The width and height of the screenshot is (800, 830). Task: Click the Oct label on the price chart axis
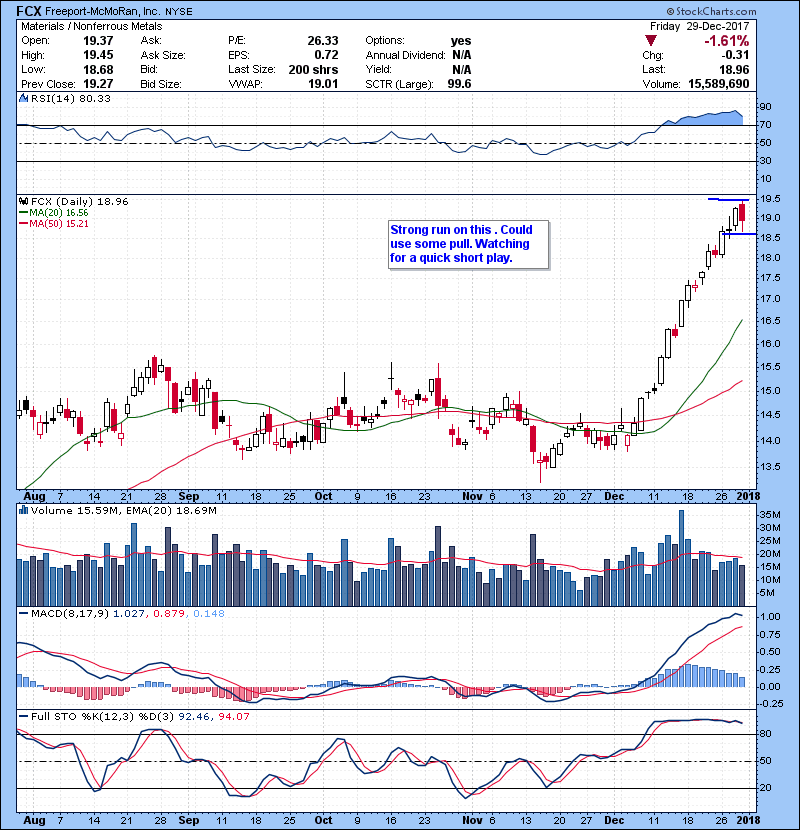pos(323,496)
